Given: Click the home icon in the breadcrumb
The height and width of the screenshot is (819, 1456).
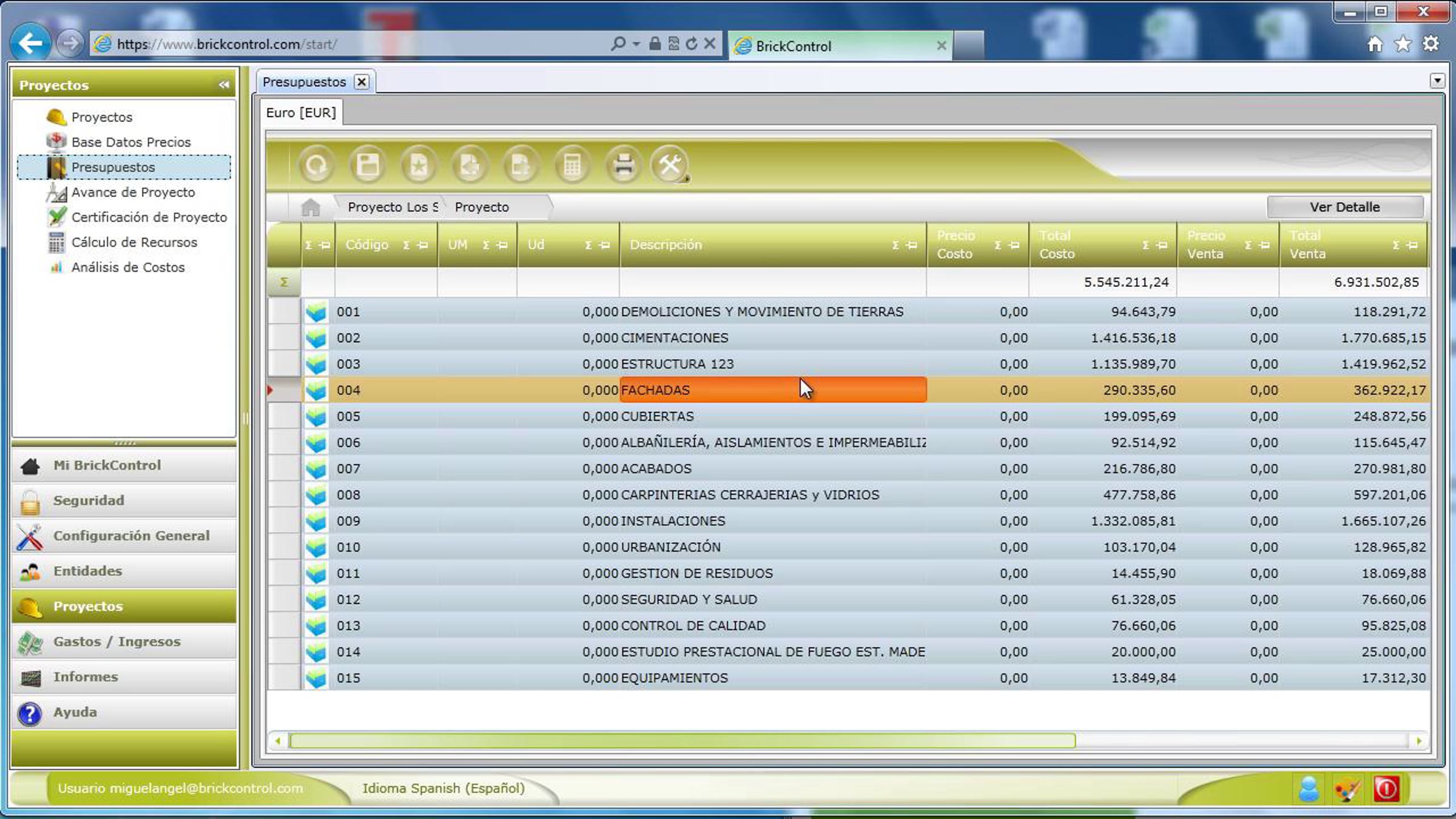Looking at the screenshot, I should tap(311, 207).
